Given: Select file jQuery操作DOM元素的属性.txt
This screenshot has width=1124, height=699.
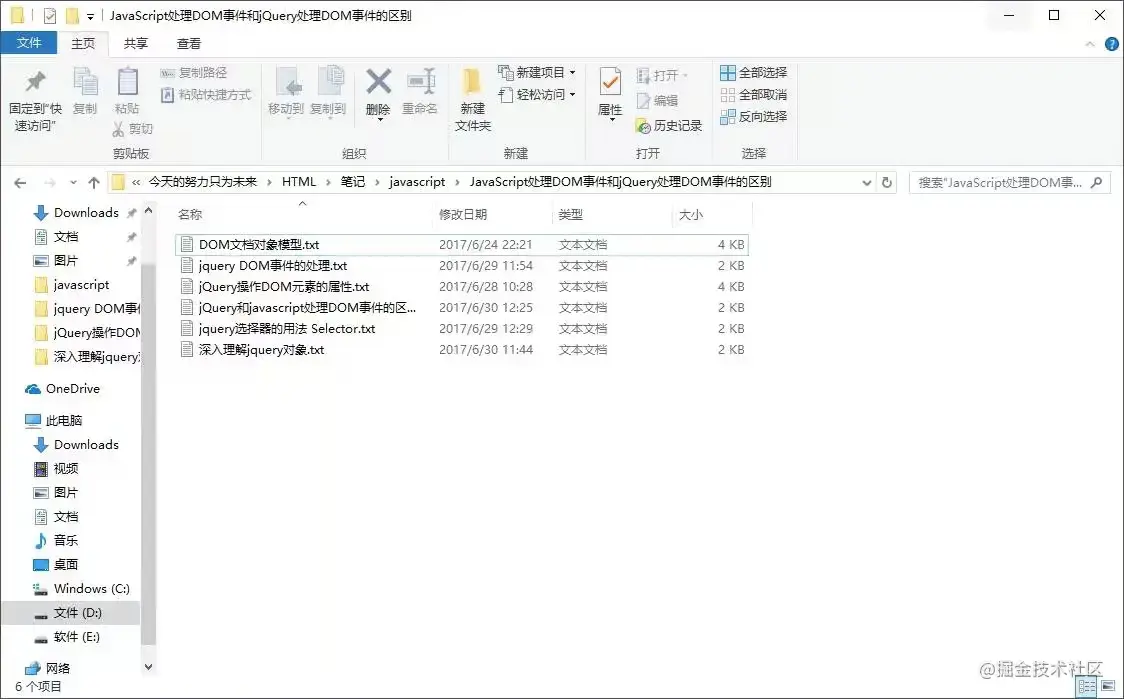Looking at the screenshot, I should click(462, 287).
